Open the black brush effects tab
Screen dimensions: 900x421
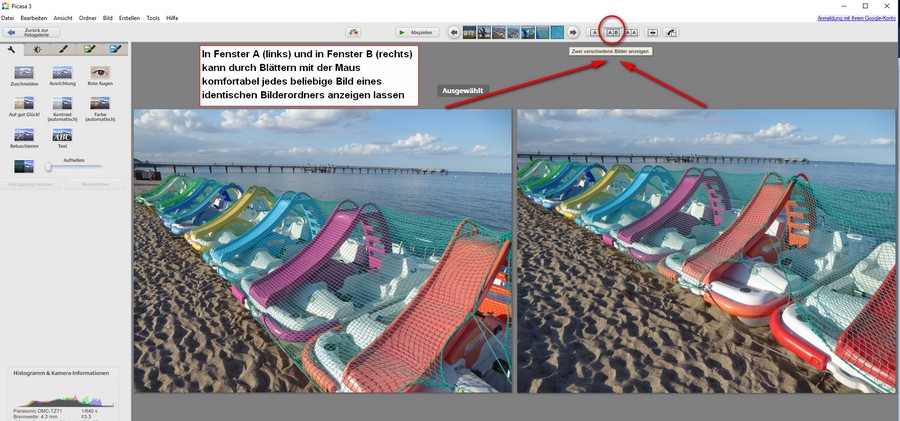click(63, 49)
